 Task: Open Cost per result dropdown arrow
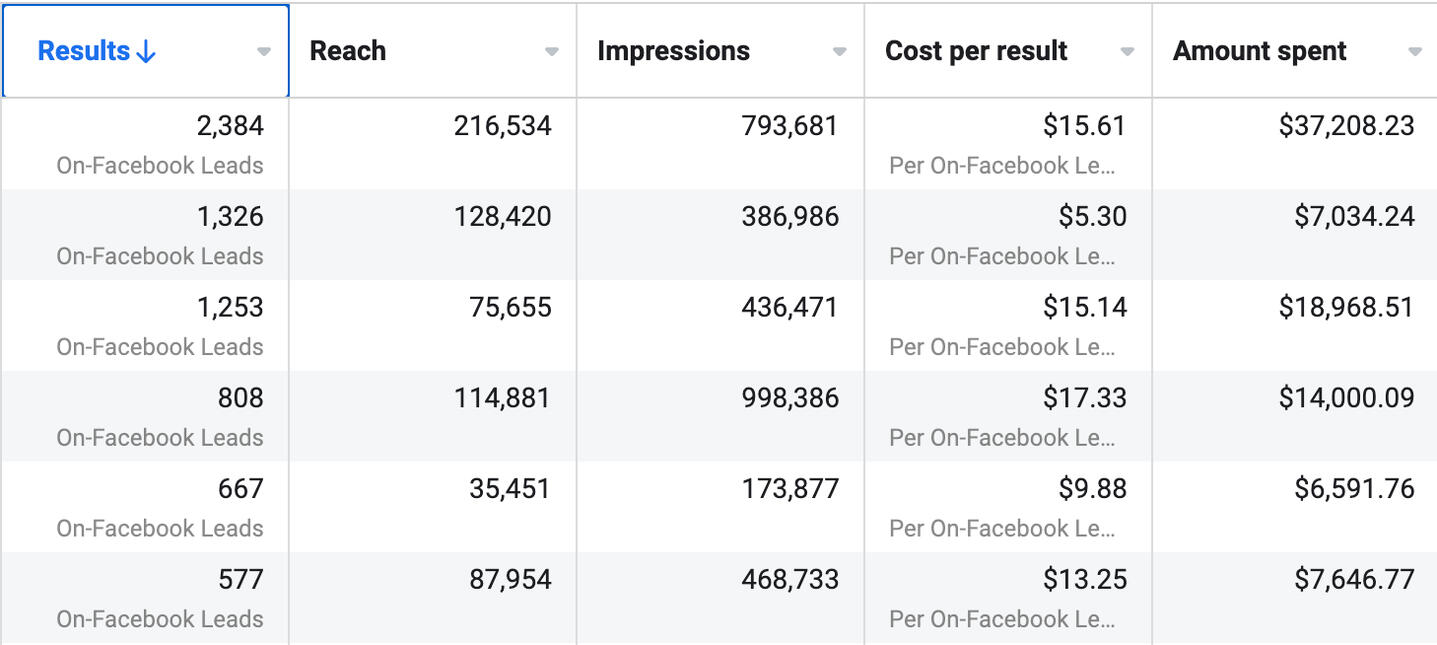tap(1128, 52)
